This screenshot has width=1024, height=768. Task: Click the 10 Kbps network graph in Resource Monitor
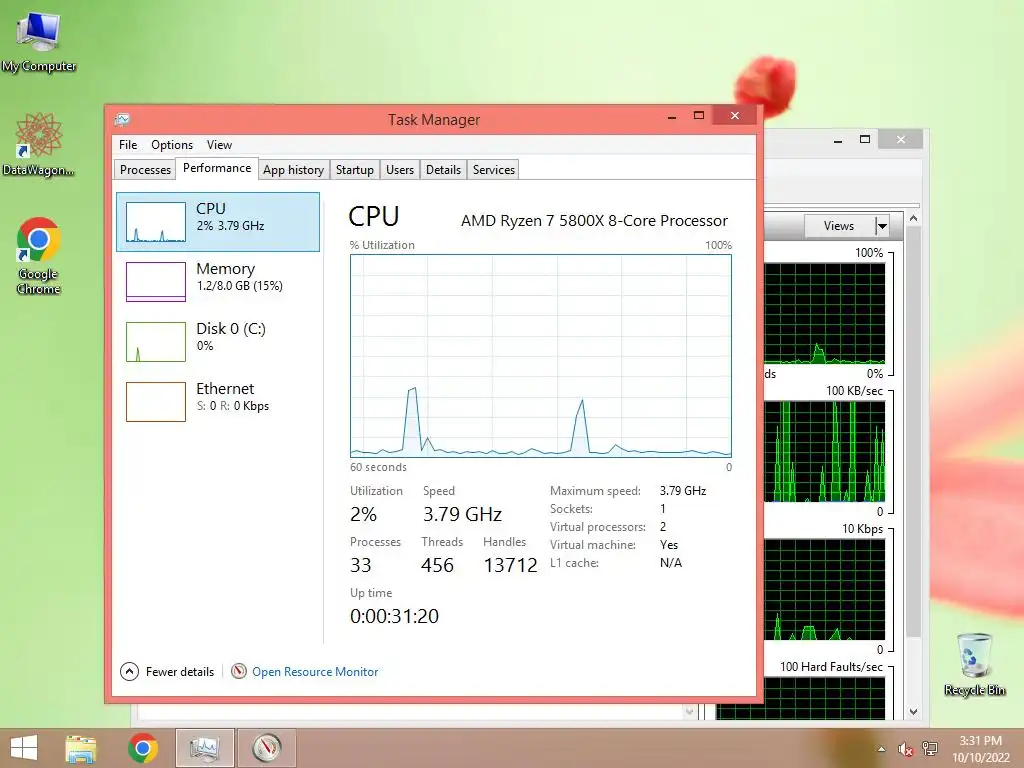824,589
